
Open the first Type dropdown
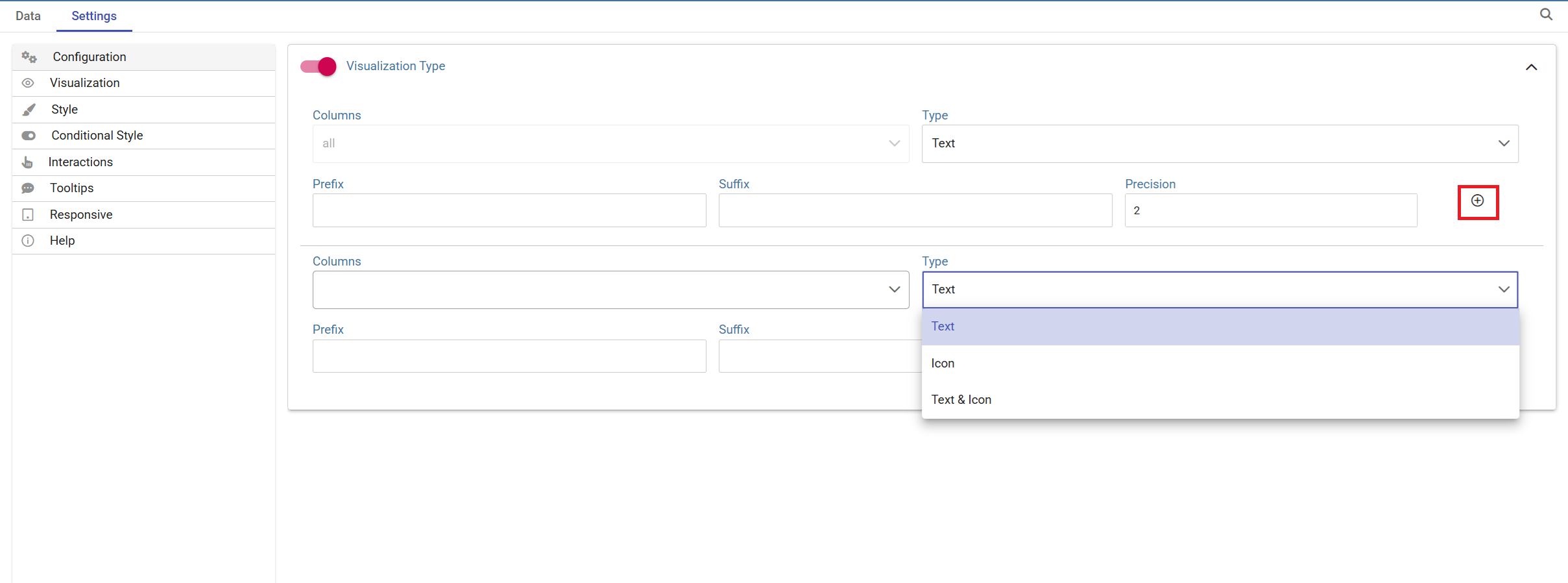(x=1220, y=143)
